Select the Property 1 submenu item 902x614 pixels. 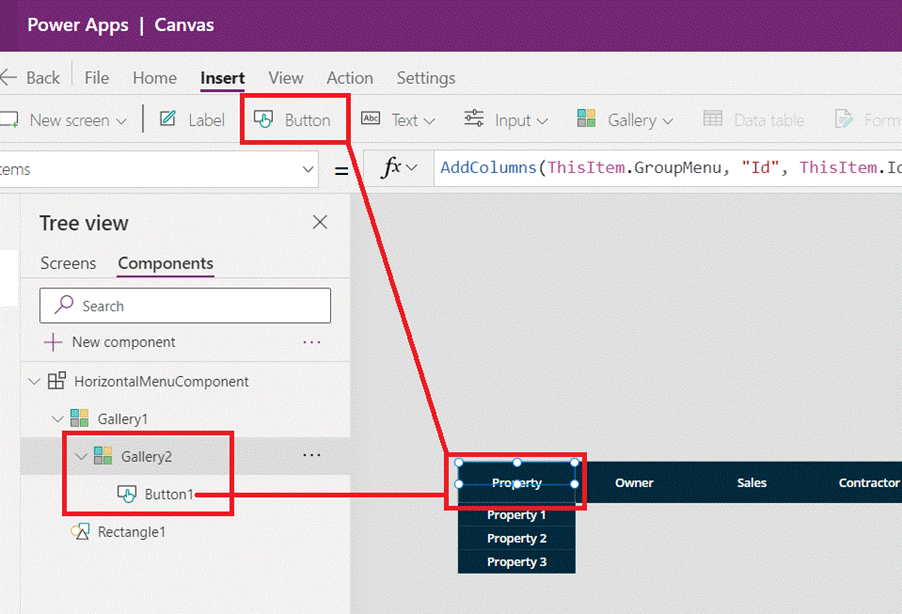[x=517, y=515]
